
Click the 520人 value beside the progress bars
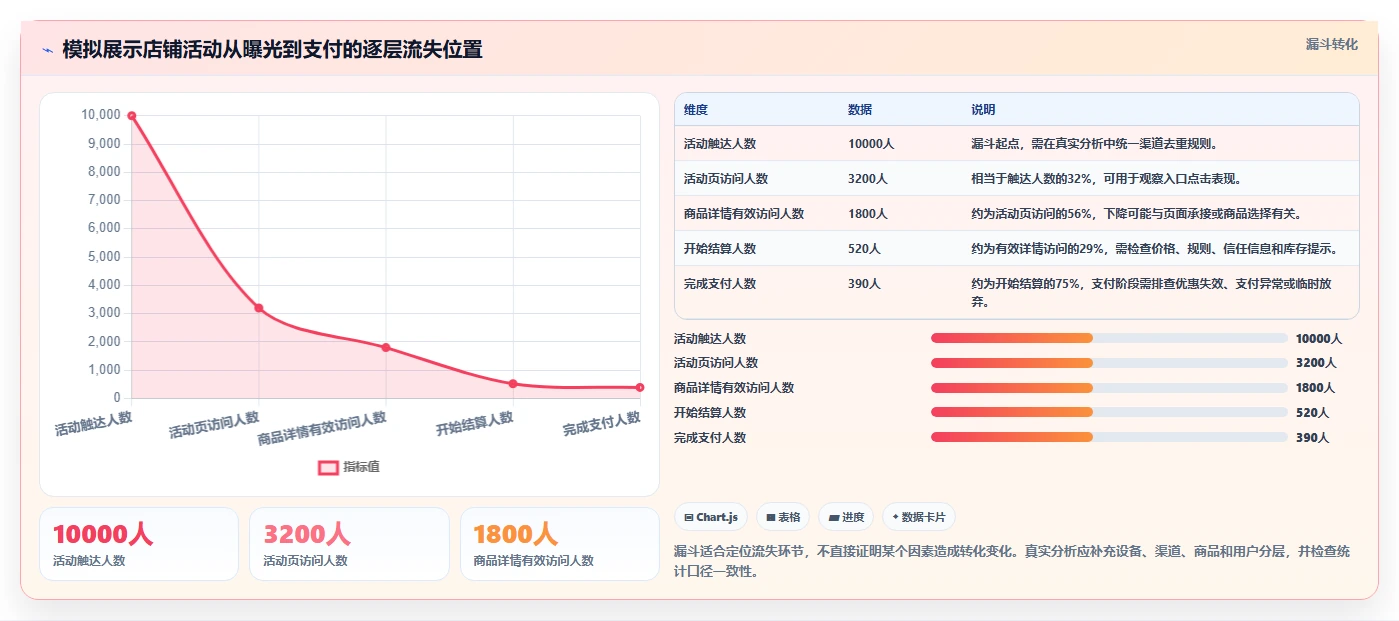click(1312, 413)
